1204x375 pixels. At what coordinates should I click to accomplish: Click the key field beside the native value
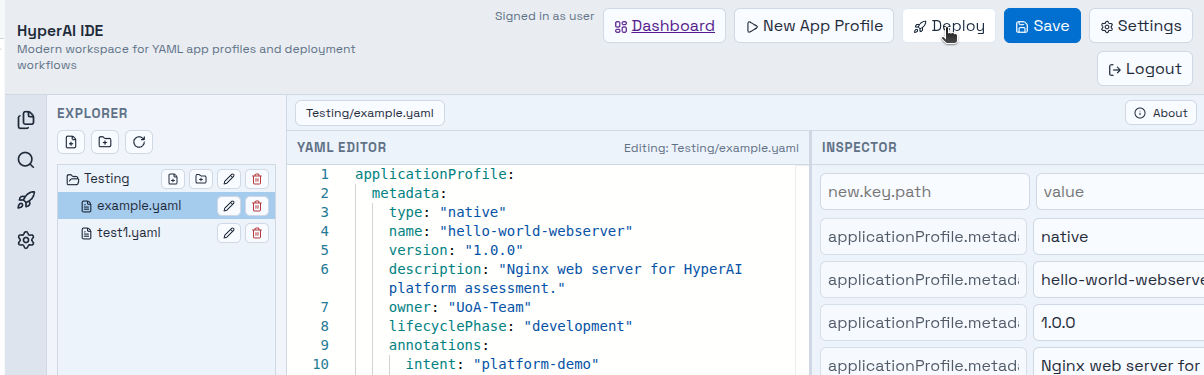pyautogui.click(x=922, y=237)
